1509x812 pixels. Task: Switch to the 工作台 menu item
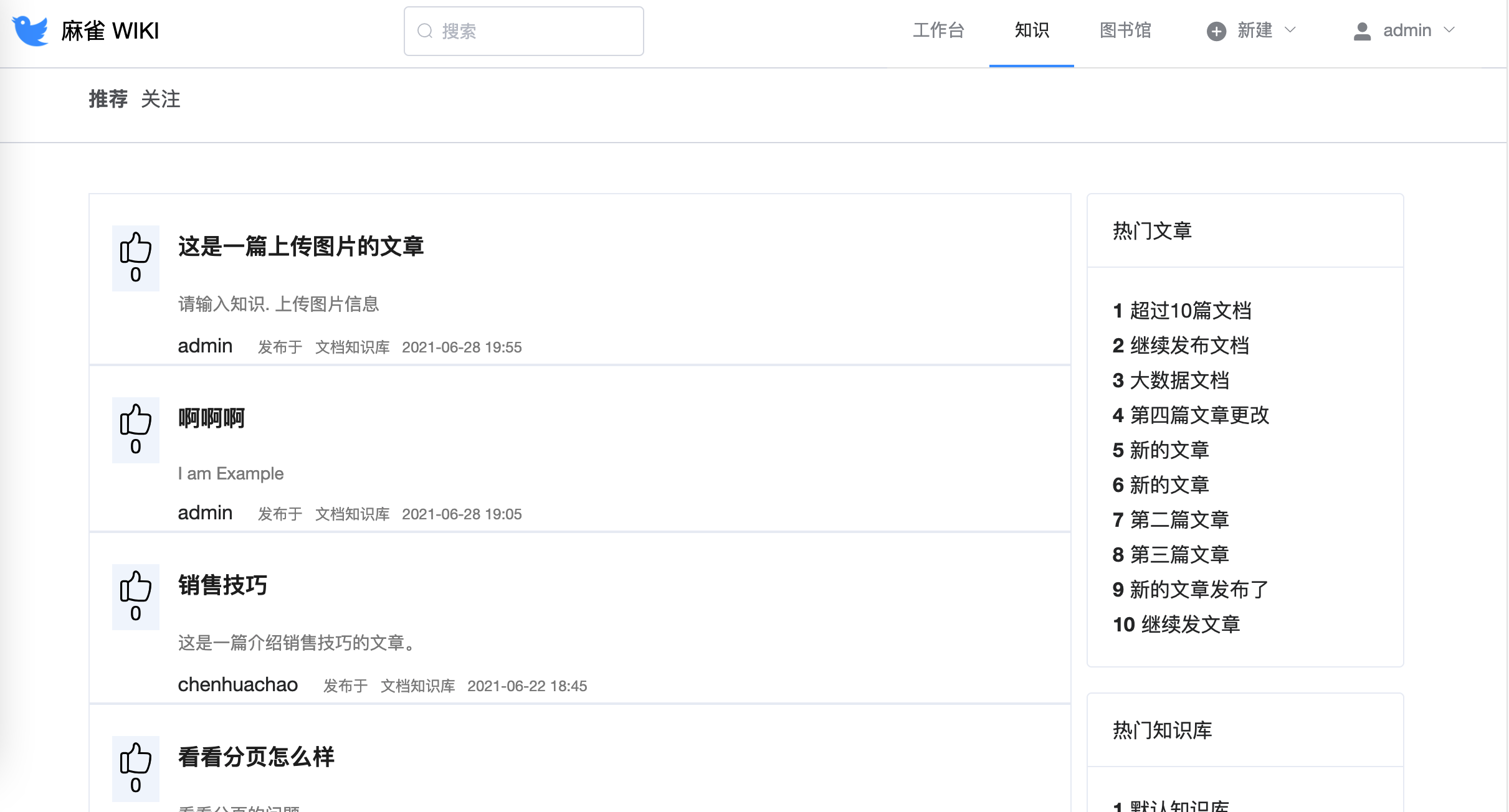coord(938,31)
